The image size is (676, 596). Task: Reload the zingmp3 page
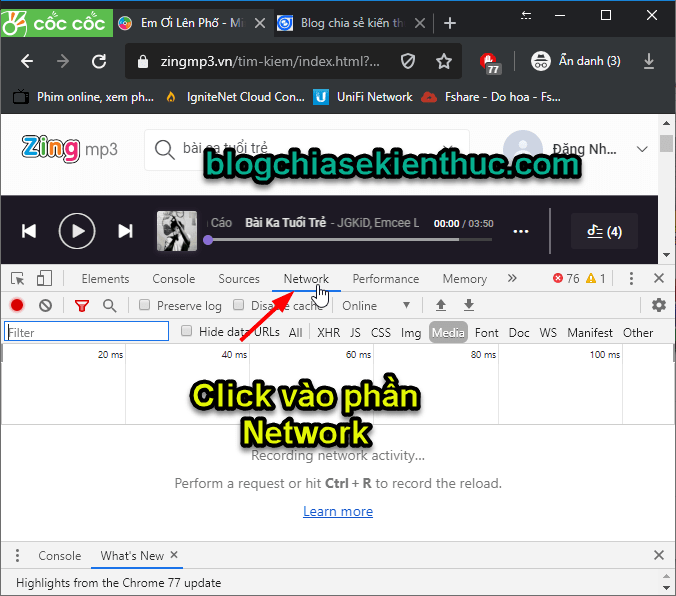click(x=99, y=61)
